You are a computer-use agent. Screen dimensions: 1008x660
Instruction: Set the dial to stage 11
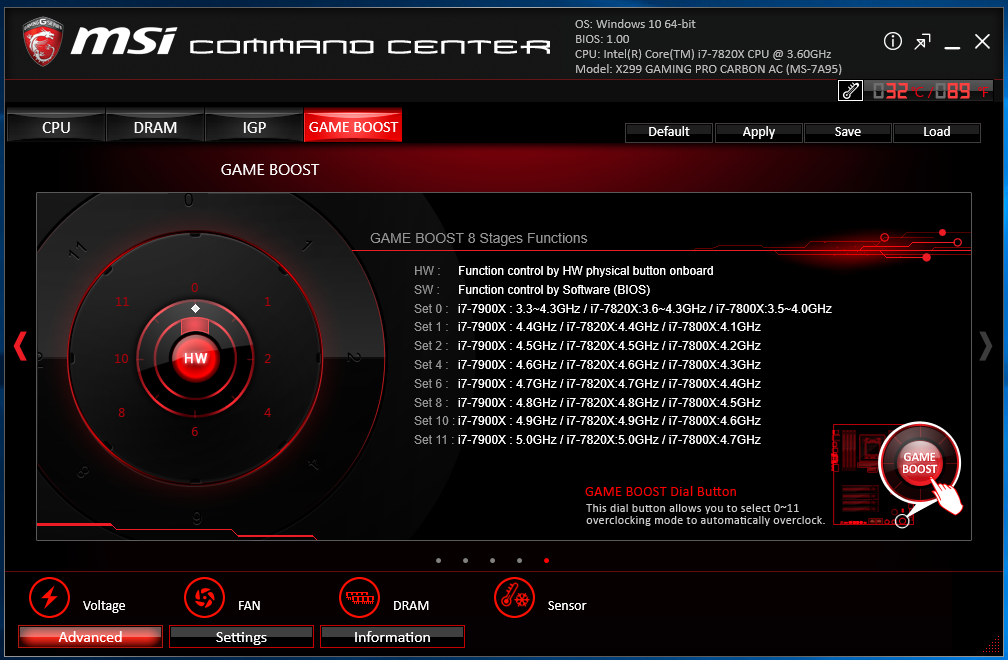click(x=122, y=301)
